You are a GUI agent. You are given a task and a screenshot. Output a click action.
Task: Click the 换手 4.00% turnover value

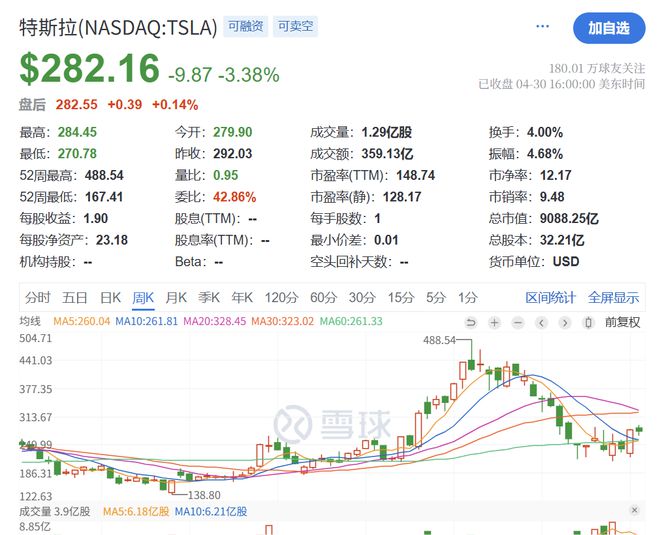coord(545,132)
